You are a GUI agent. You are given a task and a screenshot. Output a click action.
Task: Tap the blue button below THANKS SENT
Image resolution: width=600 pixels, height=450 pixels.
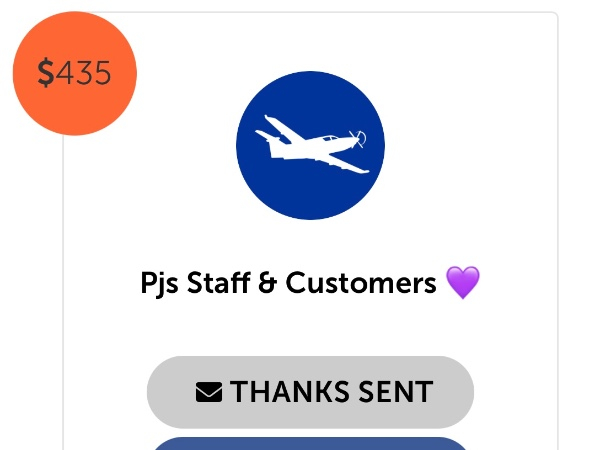click(x=310, y=443)
